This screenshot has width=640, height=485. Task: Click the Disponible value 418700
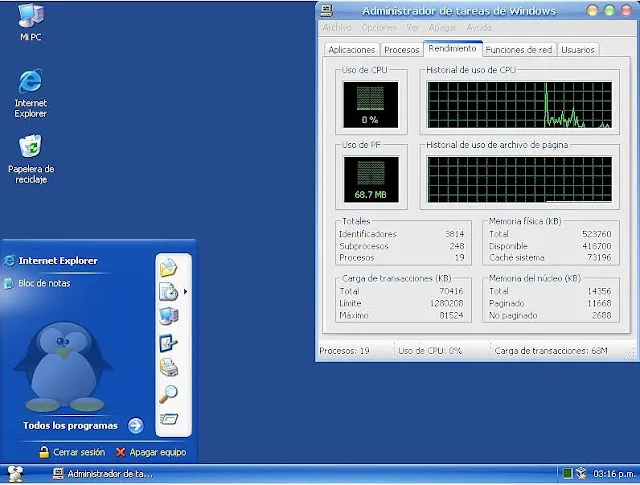point(597,246)
